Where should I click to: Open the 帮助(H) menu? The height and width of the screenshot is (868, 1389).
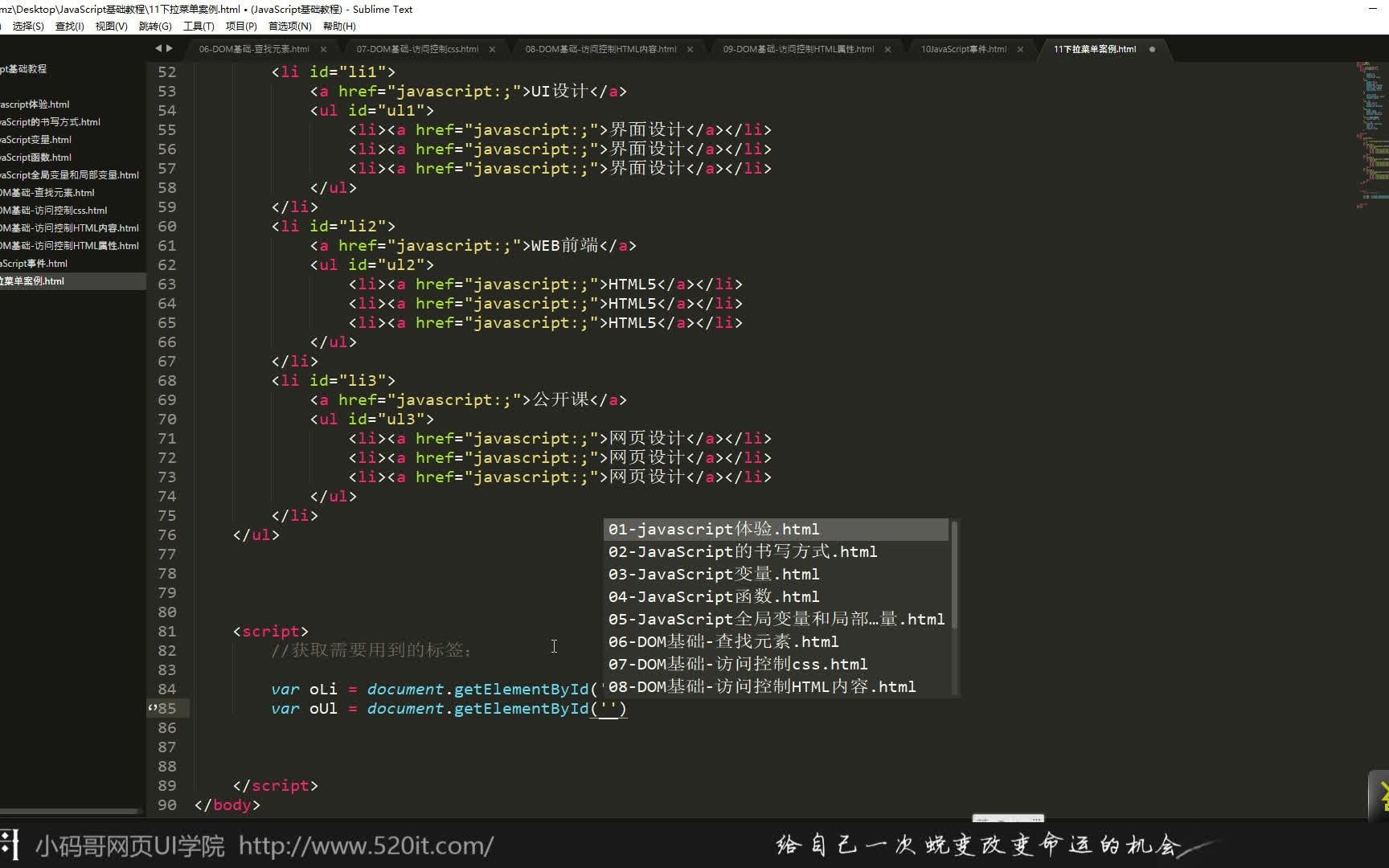click(339, 27)
